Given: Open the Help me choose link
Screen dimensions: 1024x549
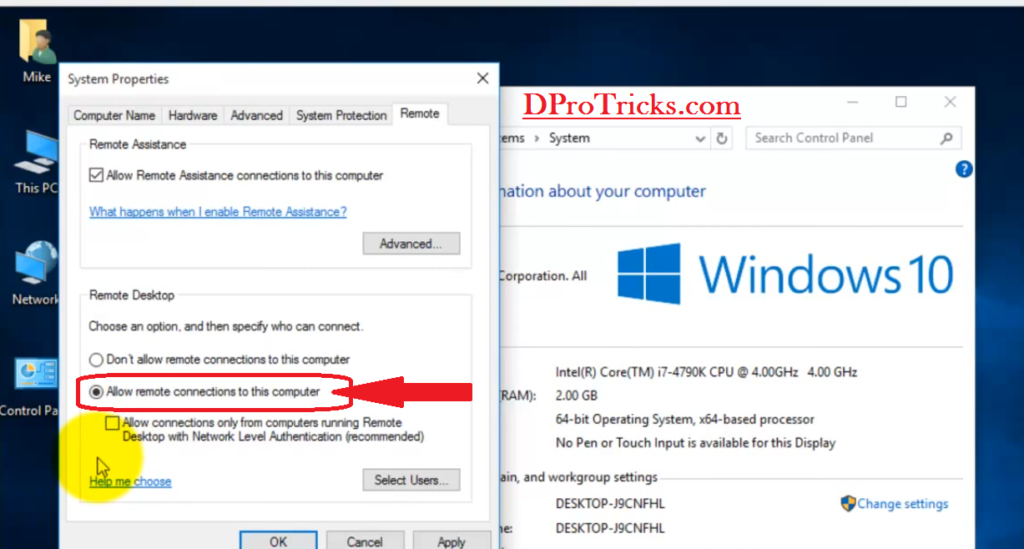Looking at the screenshot, I should pyautogui.click(x=131, y=482).
